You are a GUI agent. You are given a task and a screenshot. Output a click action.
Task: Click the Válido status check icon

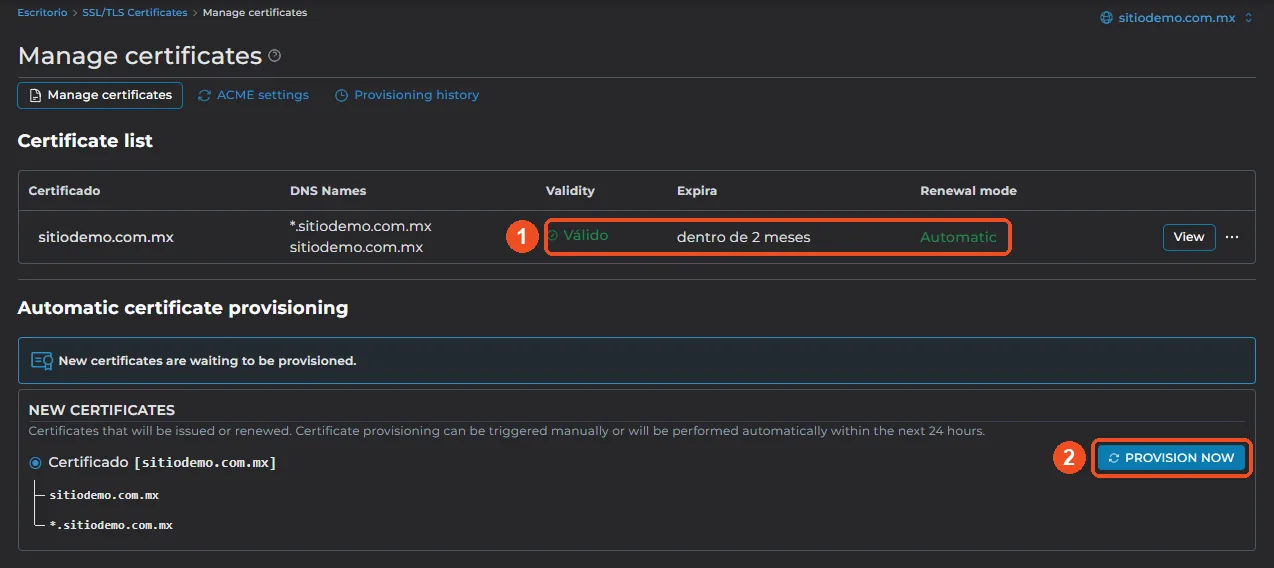(553, 236)
